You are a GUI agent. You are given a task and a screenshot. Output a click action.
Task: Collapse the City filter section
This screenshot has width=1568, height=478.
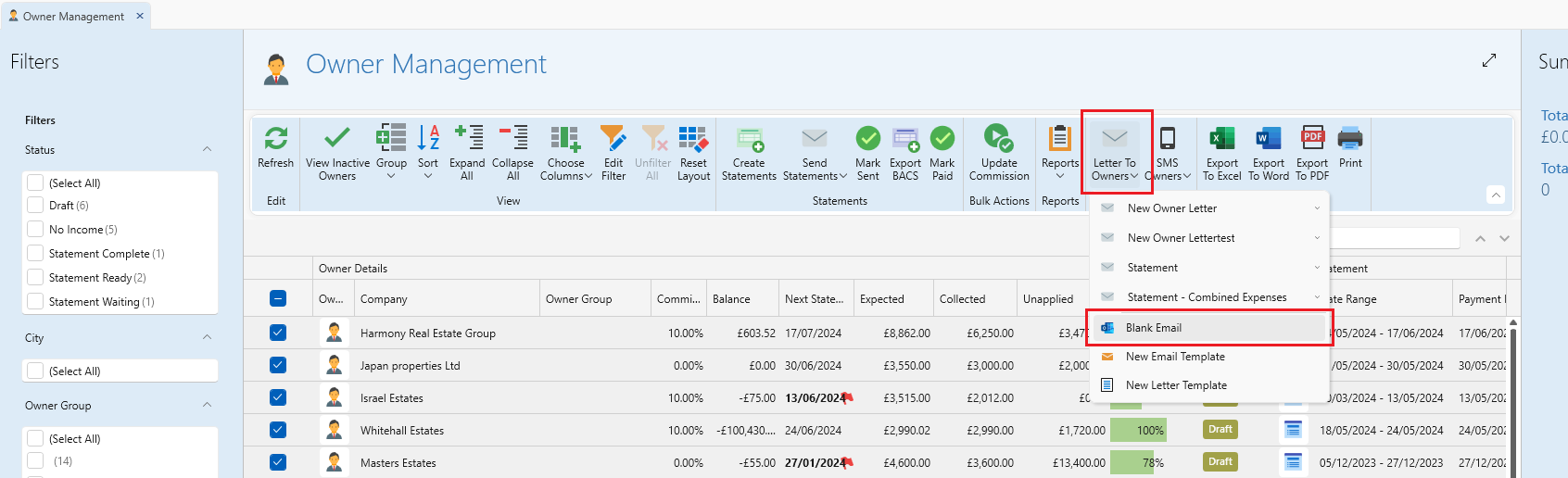click(207, 337)
